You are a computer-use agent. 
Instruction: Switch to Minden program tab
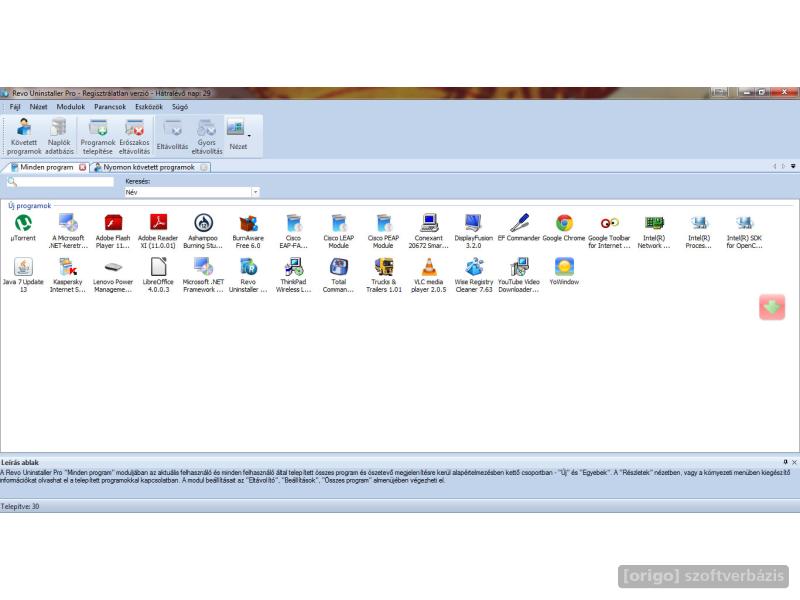pyautogui.click(x=47, y=167)
